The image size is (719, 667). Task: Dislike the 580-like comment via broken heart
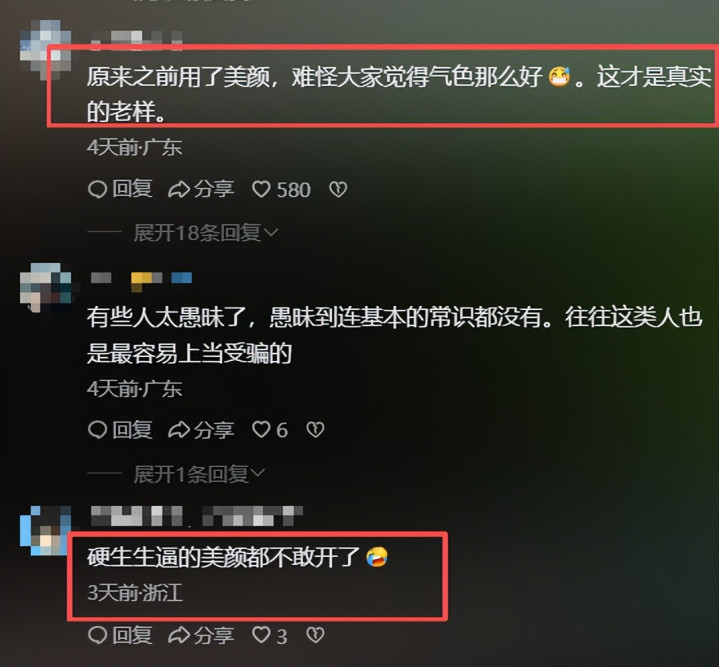coord(338,189)
